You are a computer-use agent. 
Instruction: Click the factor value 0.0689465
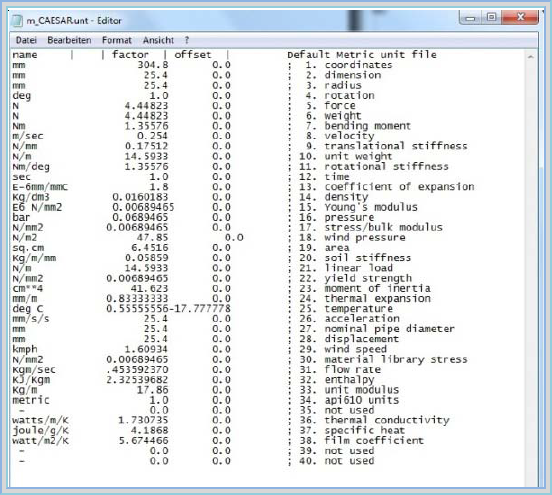pyautogui.click(x=140, y=217)
